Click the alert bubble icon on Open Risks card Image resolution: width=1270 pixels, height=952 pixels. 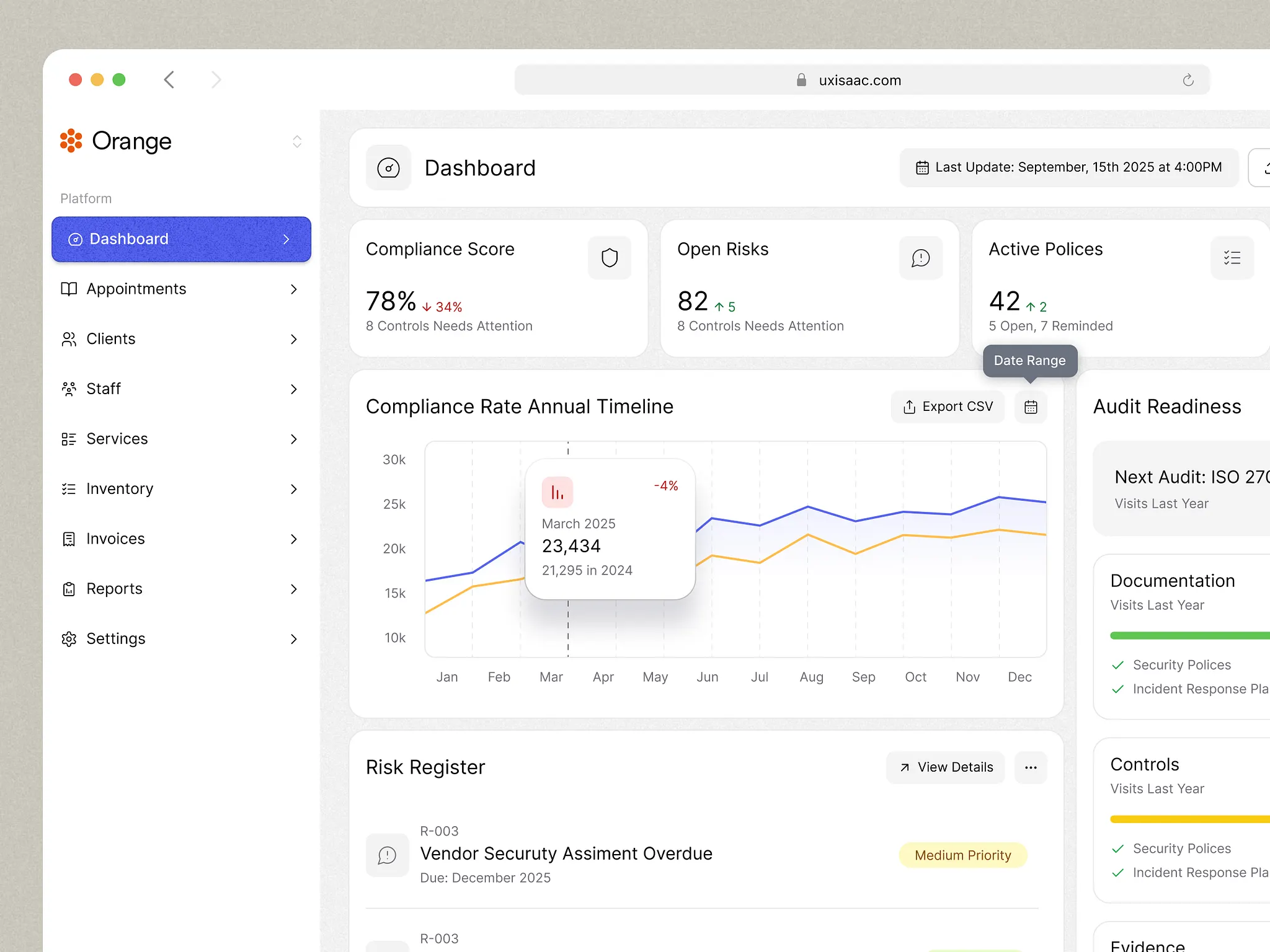click(920, 257)
